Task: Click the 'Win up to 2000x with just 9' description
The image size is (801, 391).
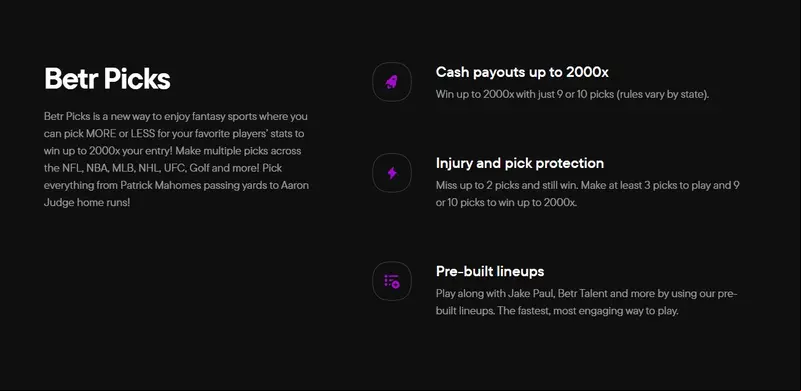Action: coord(573,95)
